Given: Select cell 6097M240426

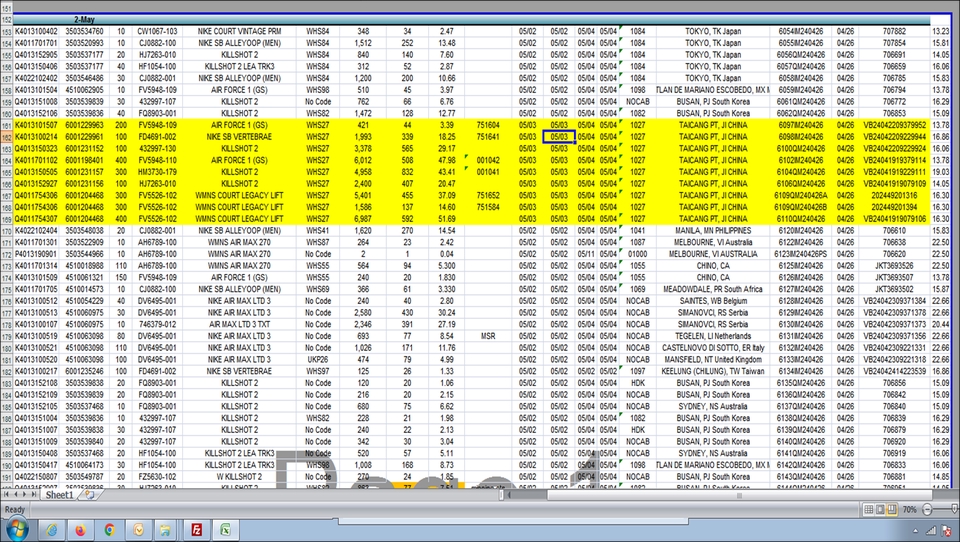Looking at the screenshot, I should pos(801,125).
